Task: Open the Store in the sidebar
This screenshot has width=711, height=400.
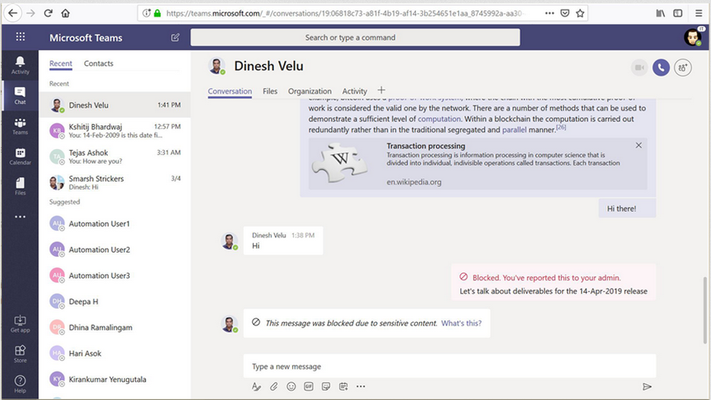Action: click(20, 354)
